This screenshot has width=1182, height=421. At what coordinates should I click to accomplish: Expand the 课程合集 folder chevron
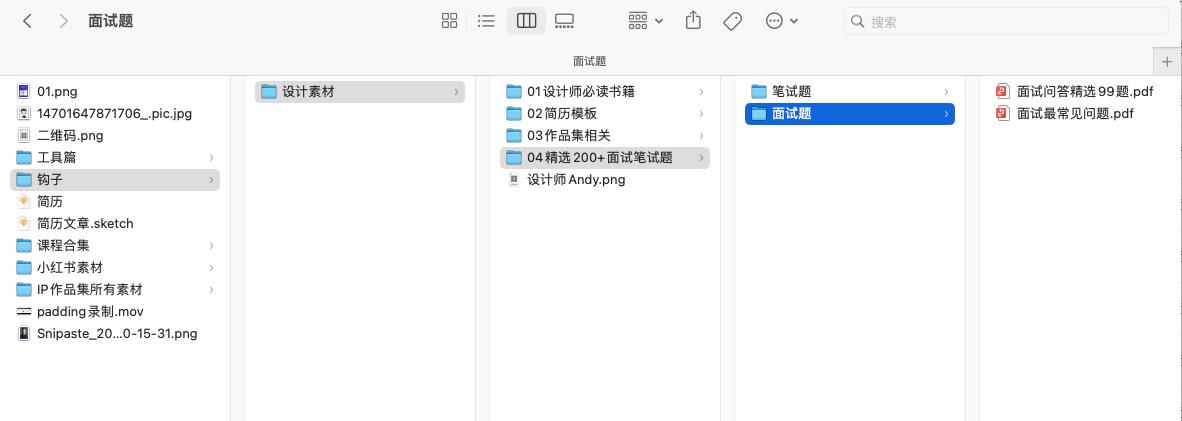click(x=212, y=245)
